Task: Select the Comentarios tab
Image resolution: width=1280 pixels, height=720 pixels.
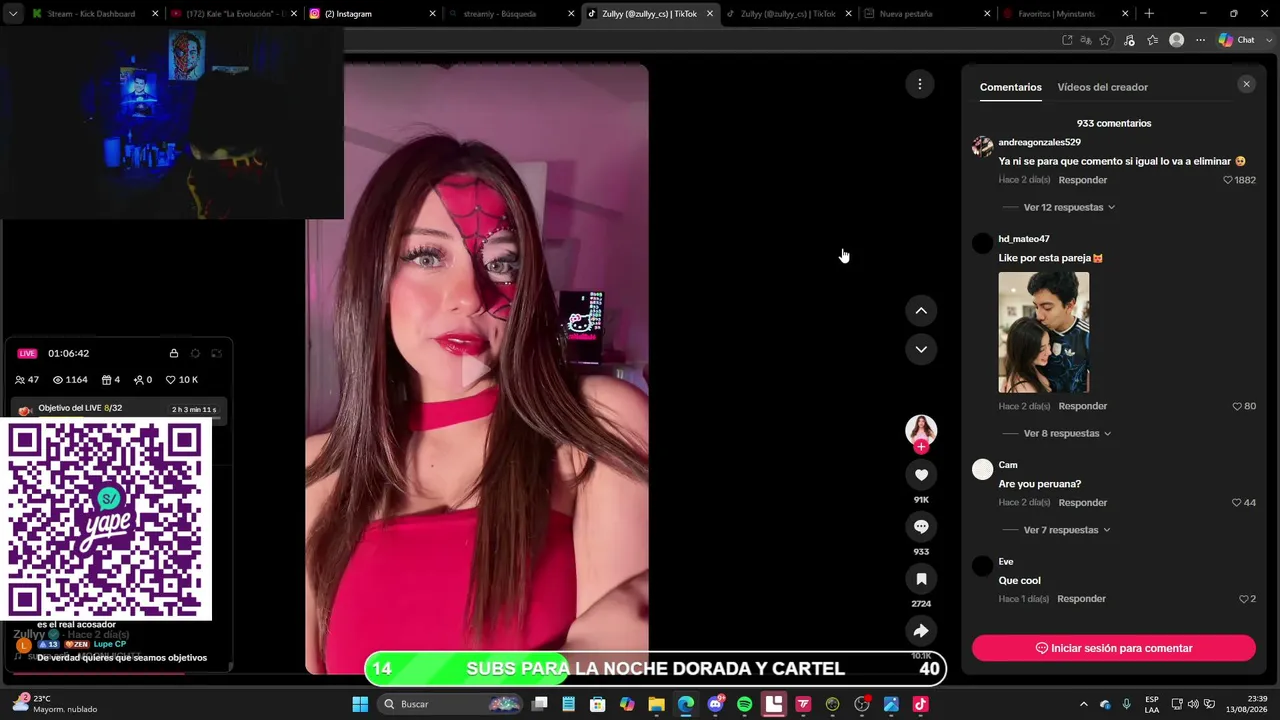Action: 1010,87
